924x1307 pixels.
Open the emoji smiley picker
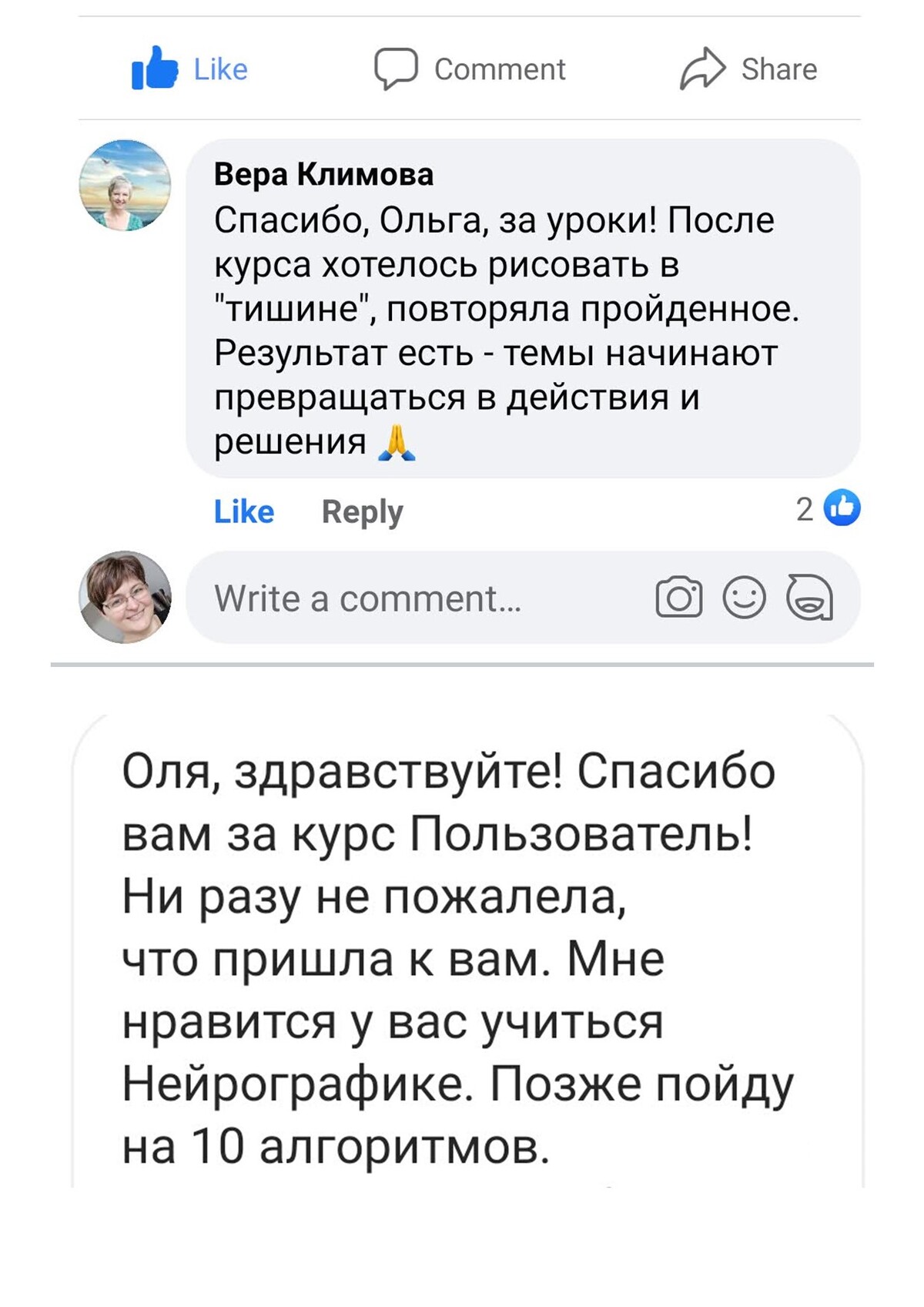[x=744, y=598]
